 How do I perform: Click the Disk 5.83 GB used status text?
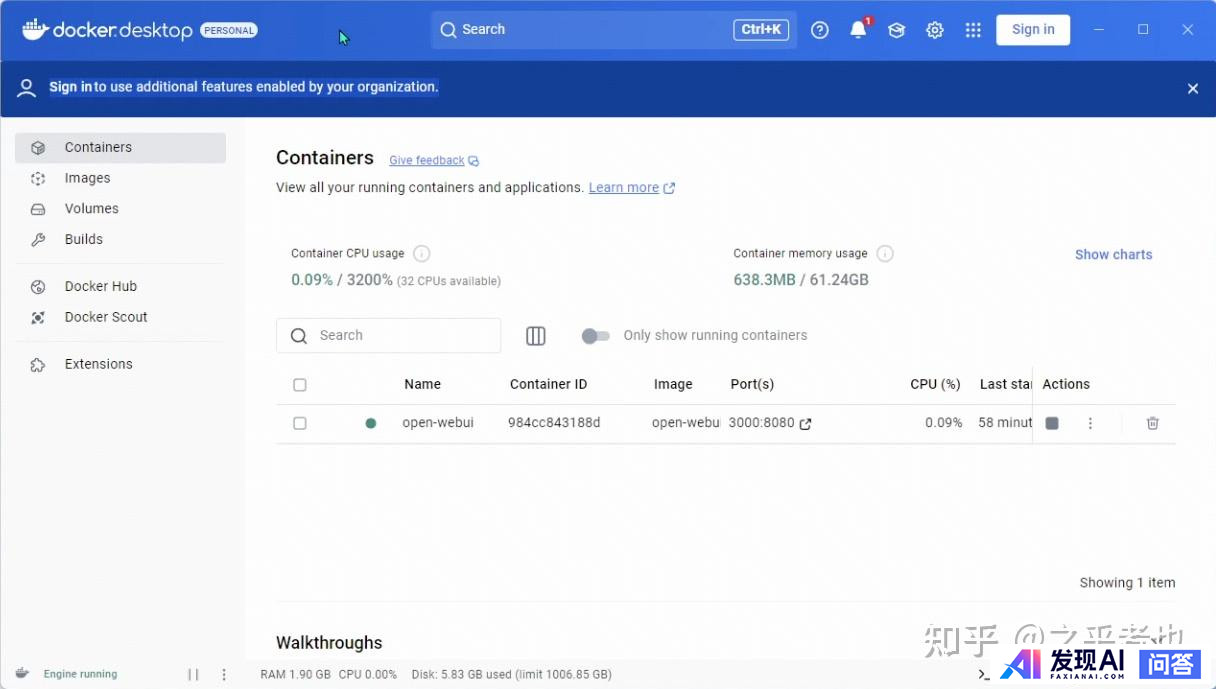point(511,675)
